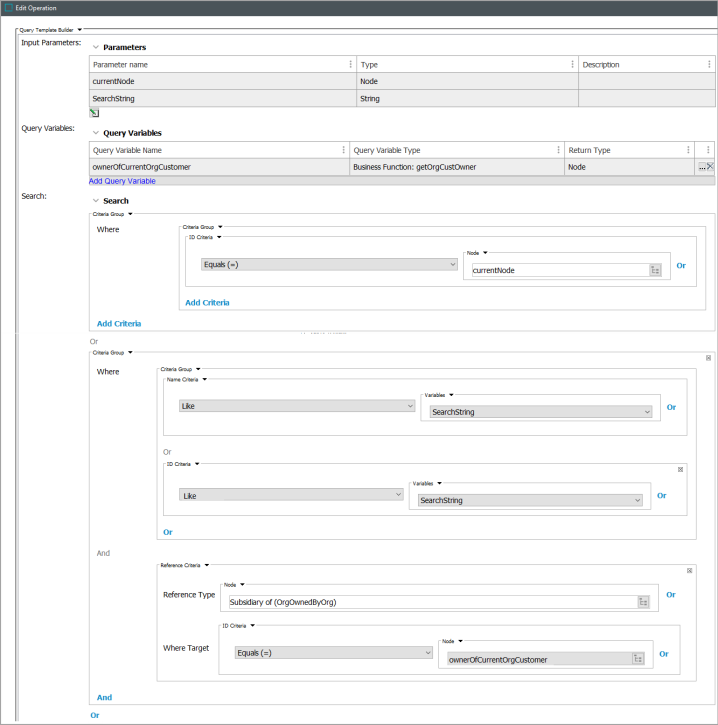Click Add Criteria under first Where group
This screenshot has width=718, height=725.
pos(119,324)
